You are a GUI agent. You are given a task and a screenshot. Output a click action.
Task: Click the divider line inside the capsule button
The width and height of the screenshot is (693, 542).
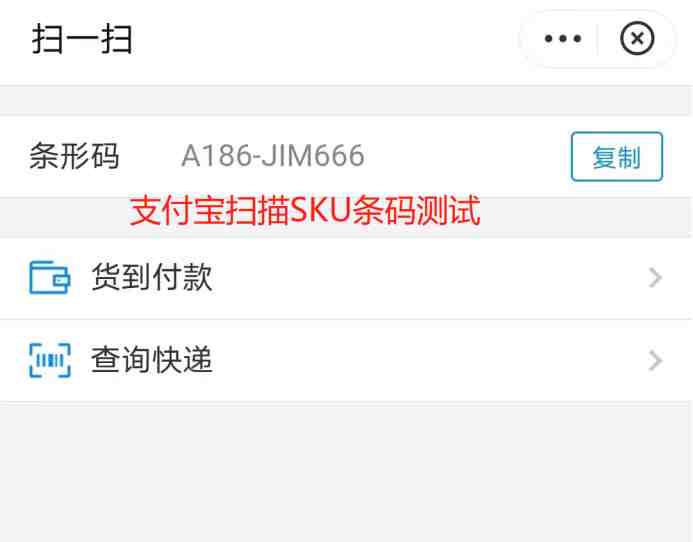(x=598, y=39)
